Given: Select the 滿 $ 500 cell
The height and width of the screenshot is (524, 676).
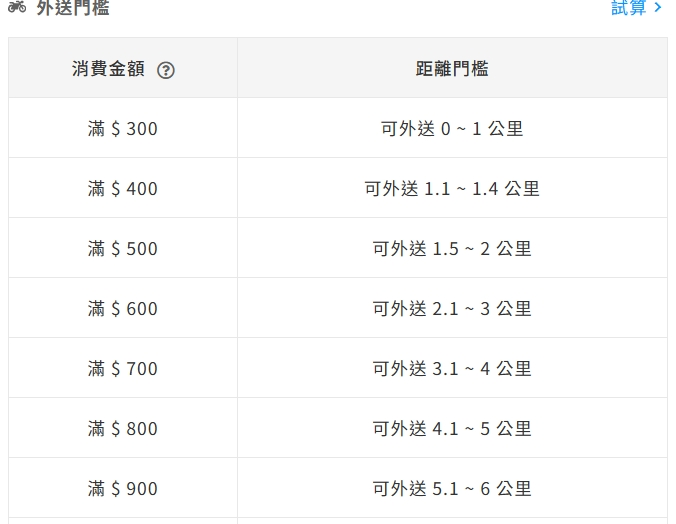Looking at the screenshot, I should pyautogui.click(x=123, y=248).
